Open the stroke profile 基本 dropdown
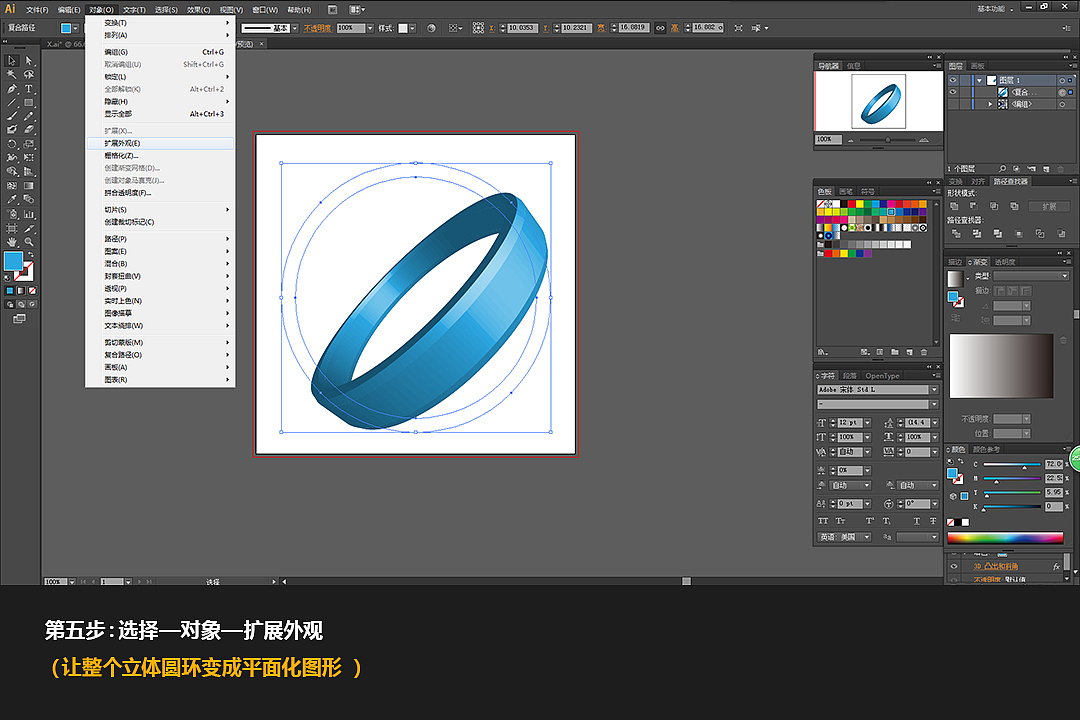 [295, 28]
